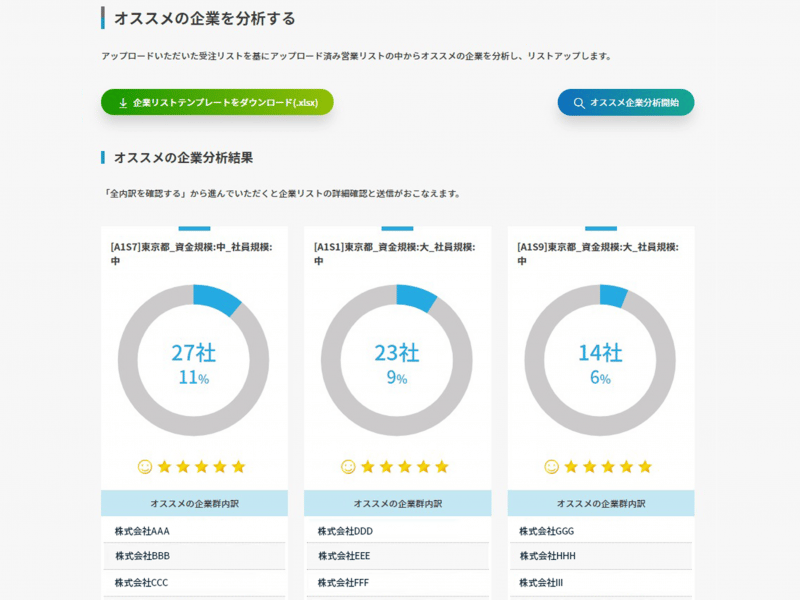Click the 23社 9% donut chart
This screenshot has height=600, width=800.
tap(397, 360)
